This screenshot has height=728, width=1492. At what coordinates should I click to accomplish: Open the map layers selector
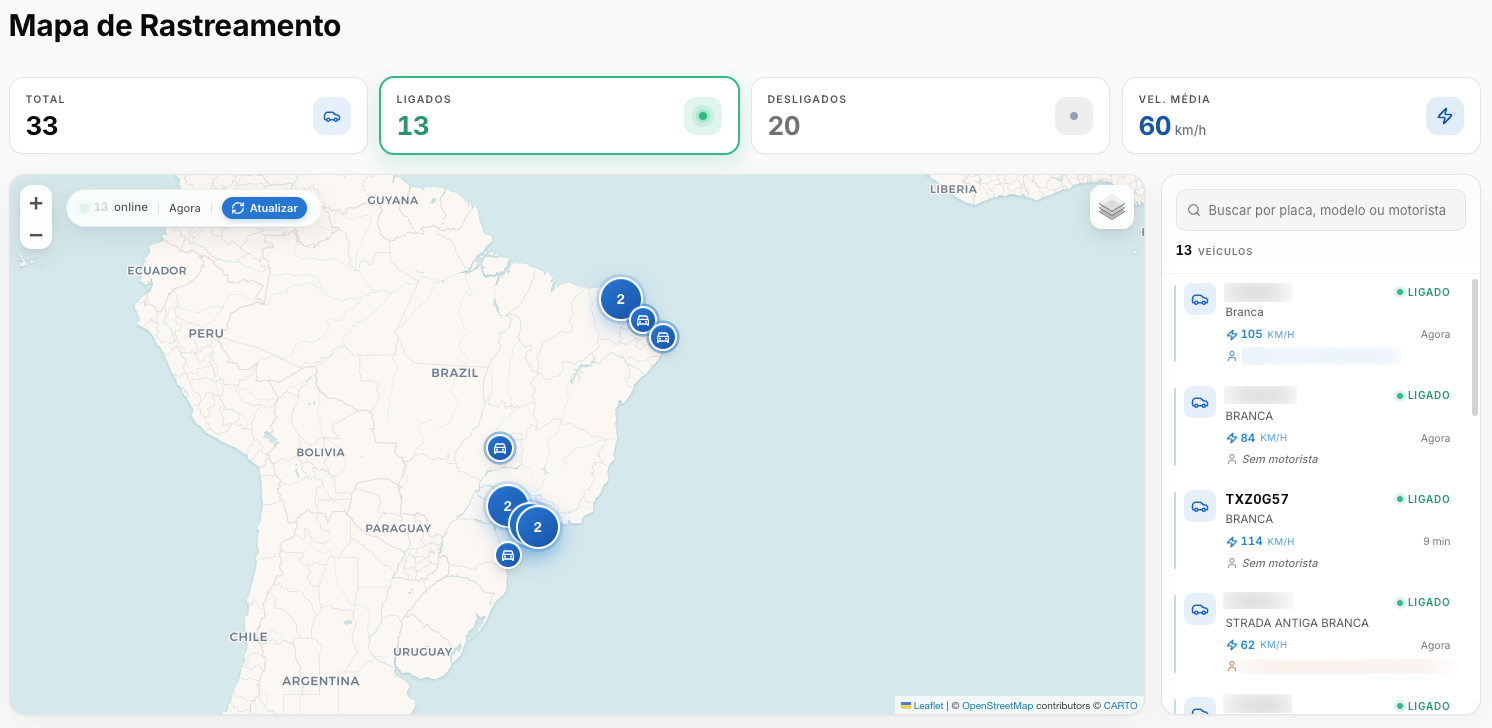1112,208
